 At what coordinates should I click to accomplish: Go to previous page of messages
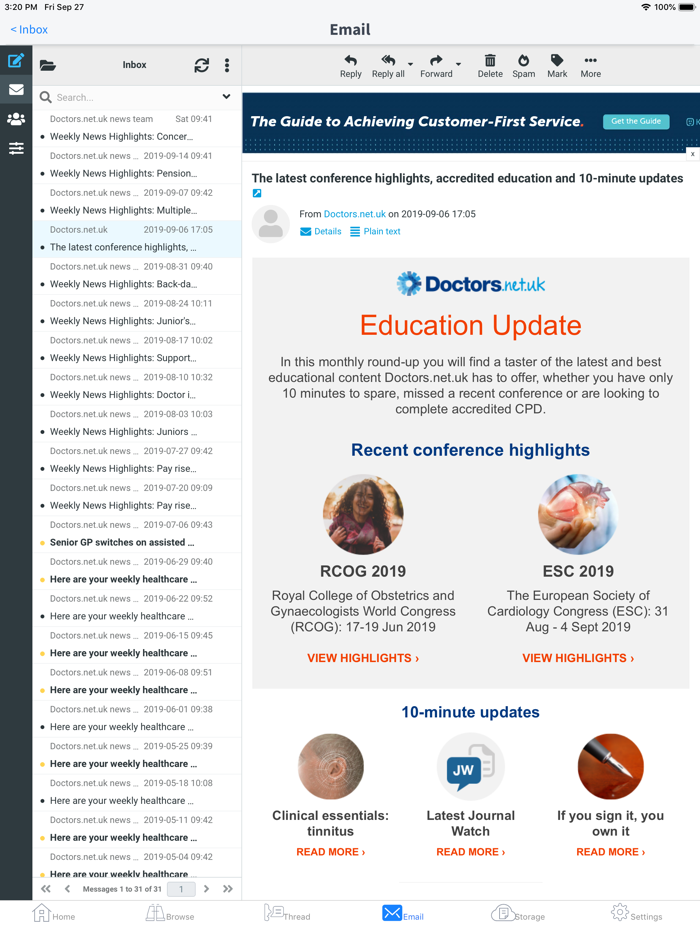click(x=67, y=889)
